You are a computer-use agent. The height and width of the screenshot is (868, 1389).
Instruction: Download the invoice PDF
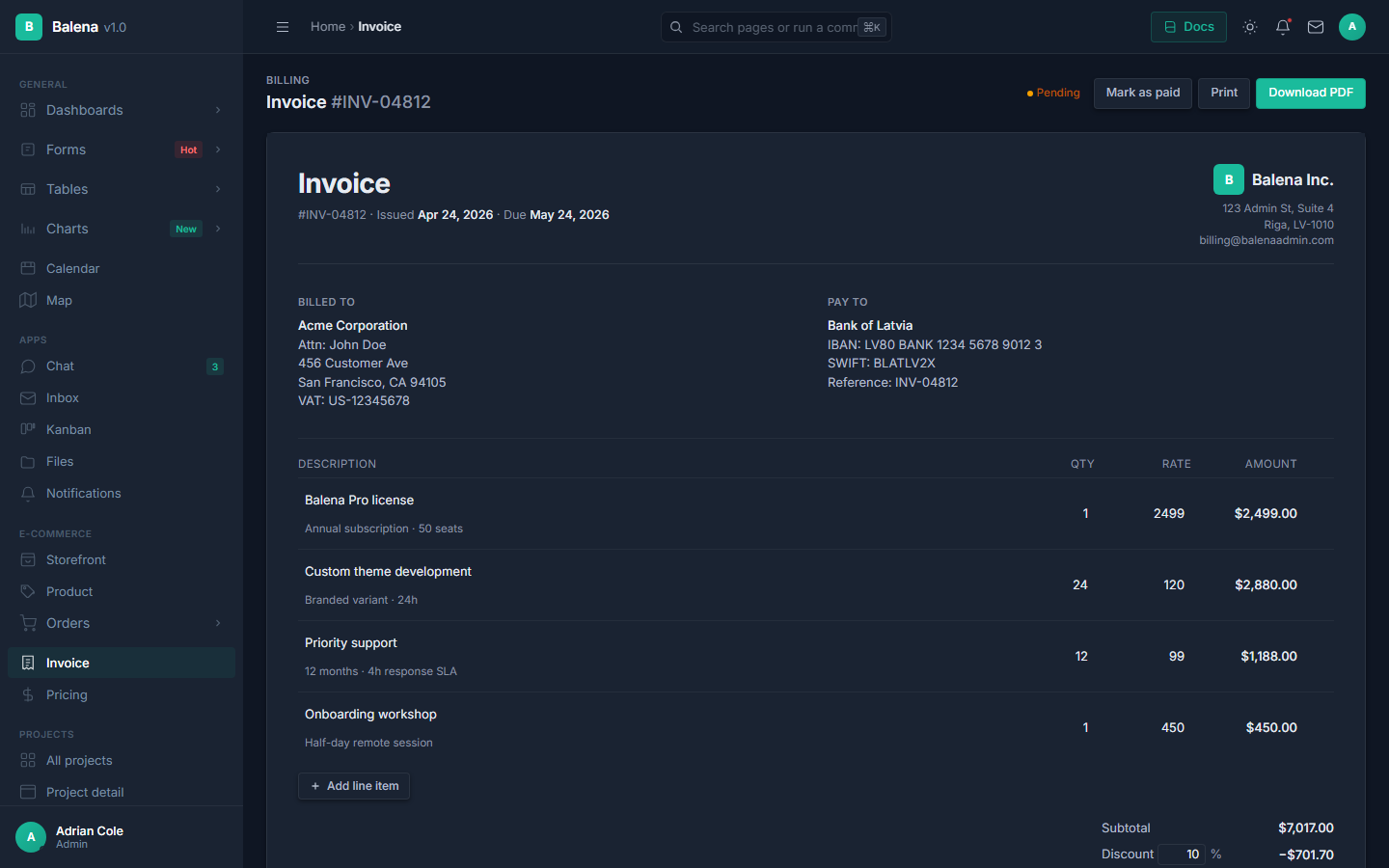click(x=1311, y=93)
